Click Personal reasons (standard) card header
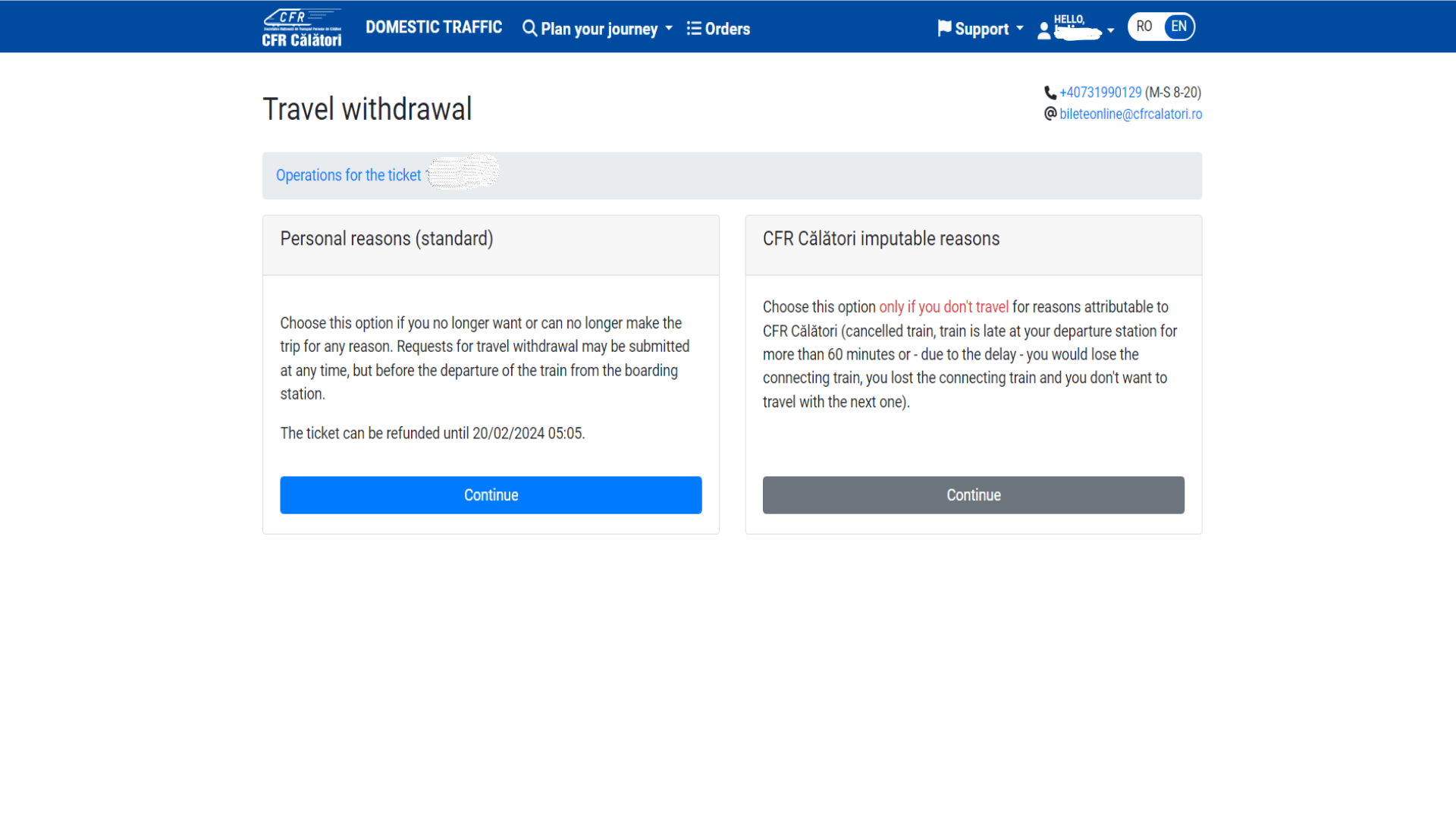The width and height of the screenshot is (1456, 819). tap(491, 245)
